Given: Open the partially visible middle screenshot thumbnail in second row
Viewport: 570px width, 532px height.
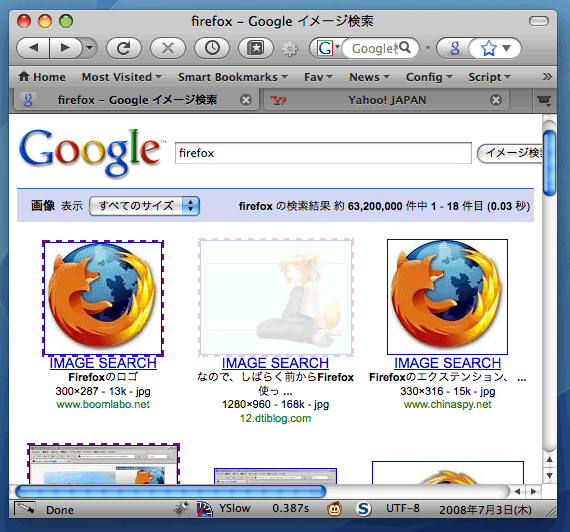Looking at the screenshot, I should tap(276, 476).
